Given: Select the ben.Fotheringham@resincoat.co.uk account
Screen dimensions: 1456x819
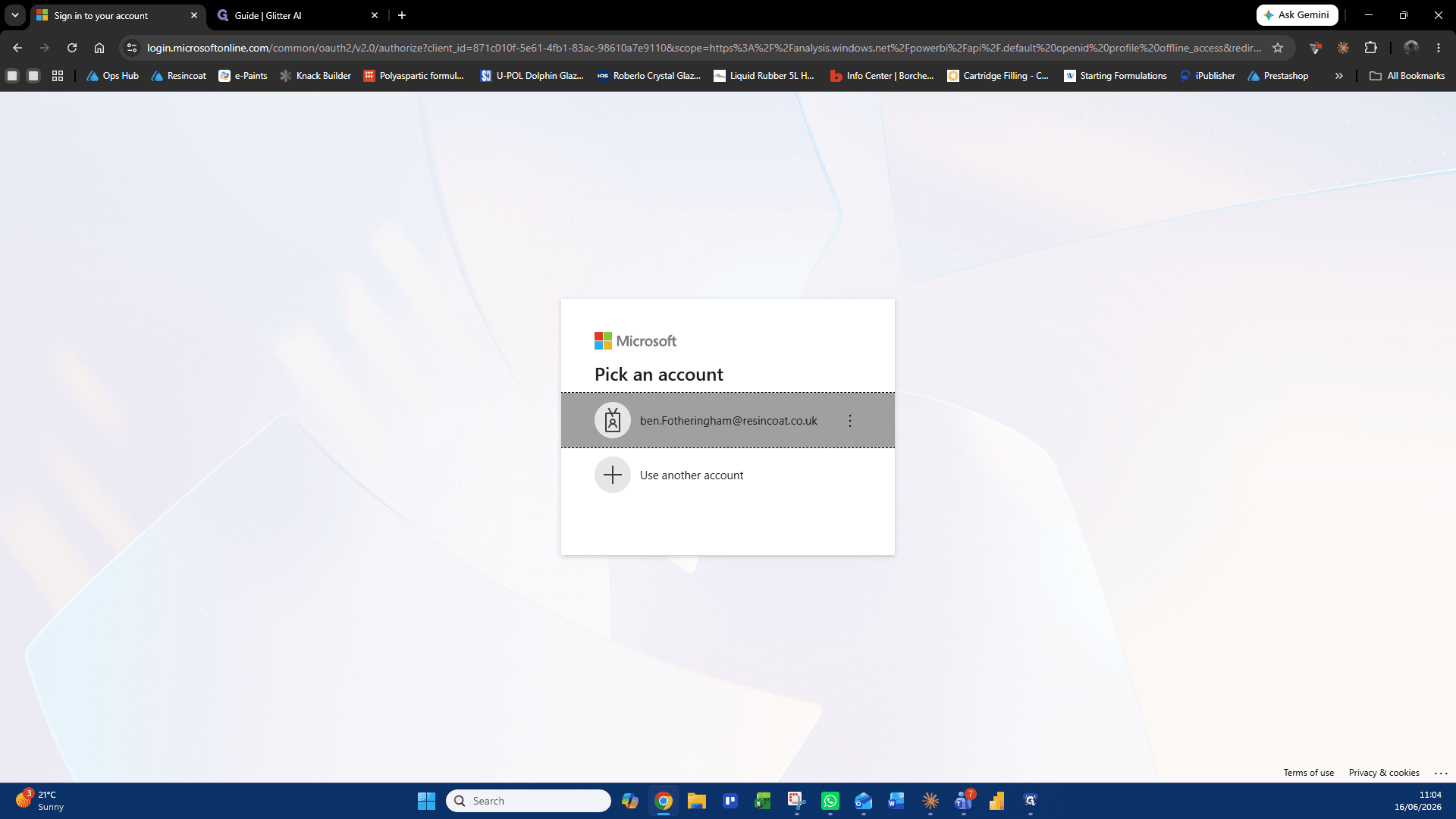Looking at the screenshot, I should click(727, 420).
